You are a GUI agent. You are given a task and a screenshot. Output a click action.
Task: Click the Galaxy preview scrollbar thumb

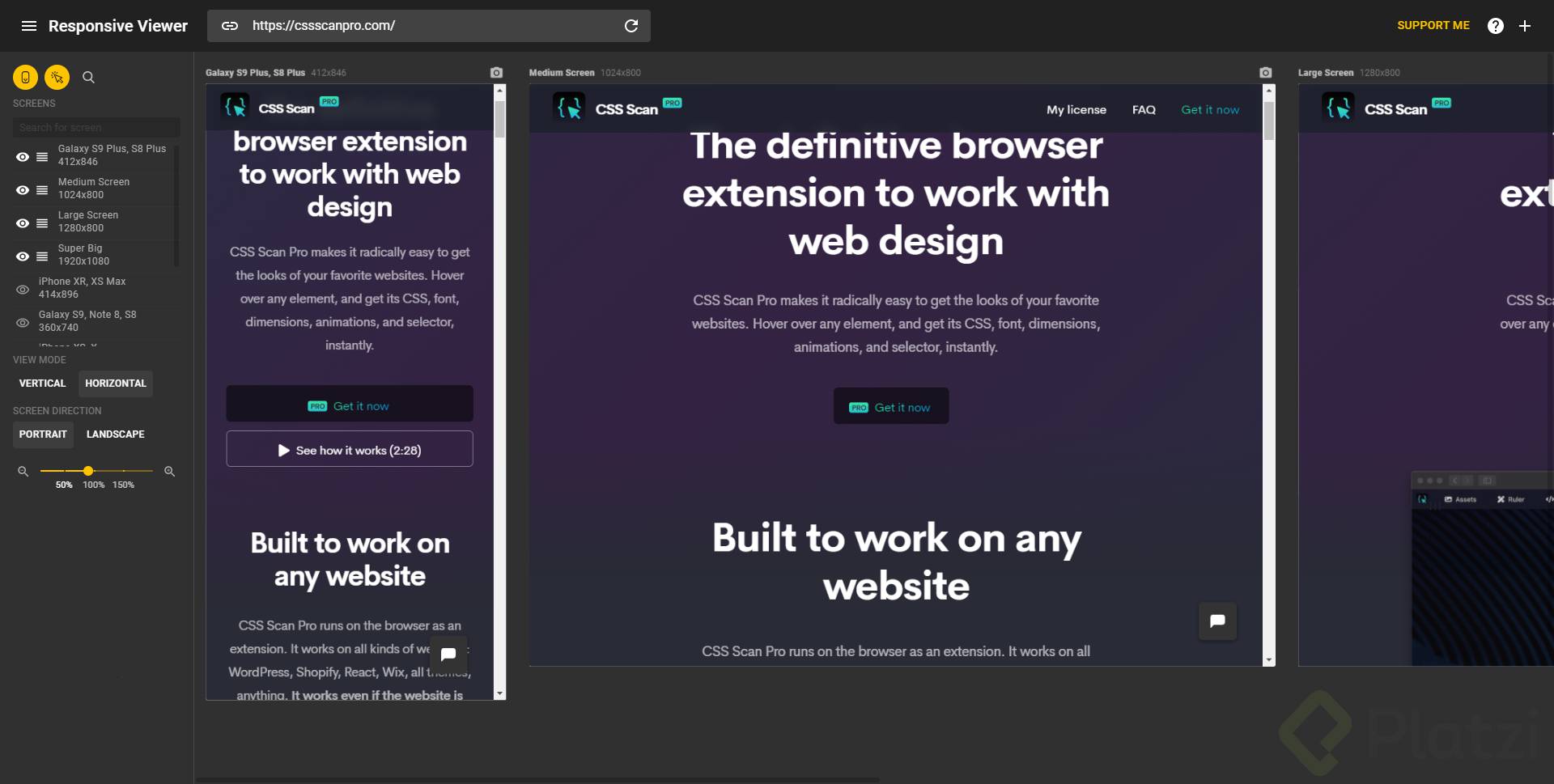(x=500, y=118)
